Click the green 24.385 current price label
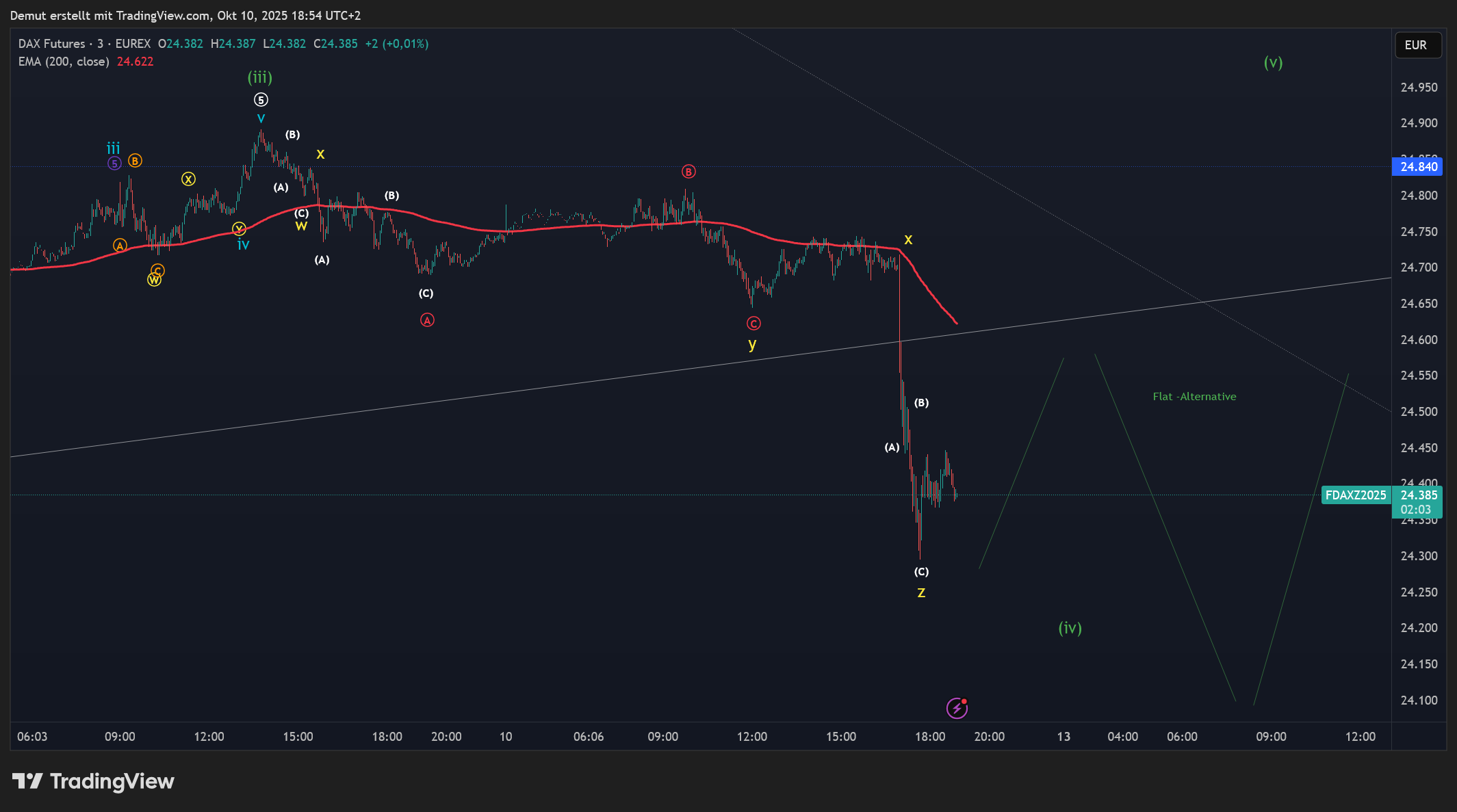Screen dimensions: 1457x812 [x=1417, y=495]
